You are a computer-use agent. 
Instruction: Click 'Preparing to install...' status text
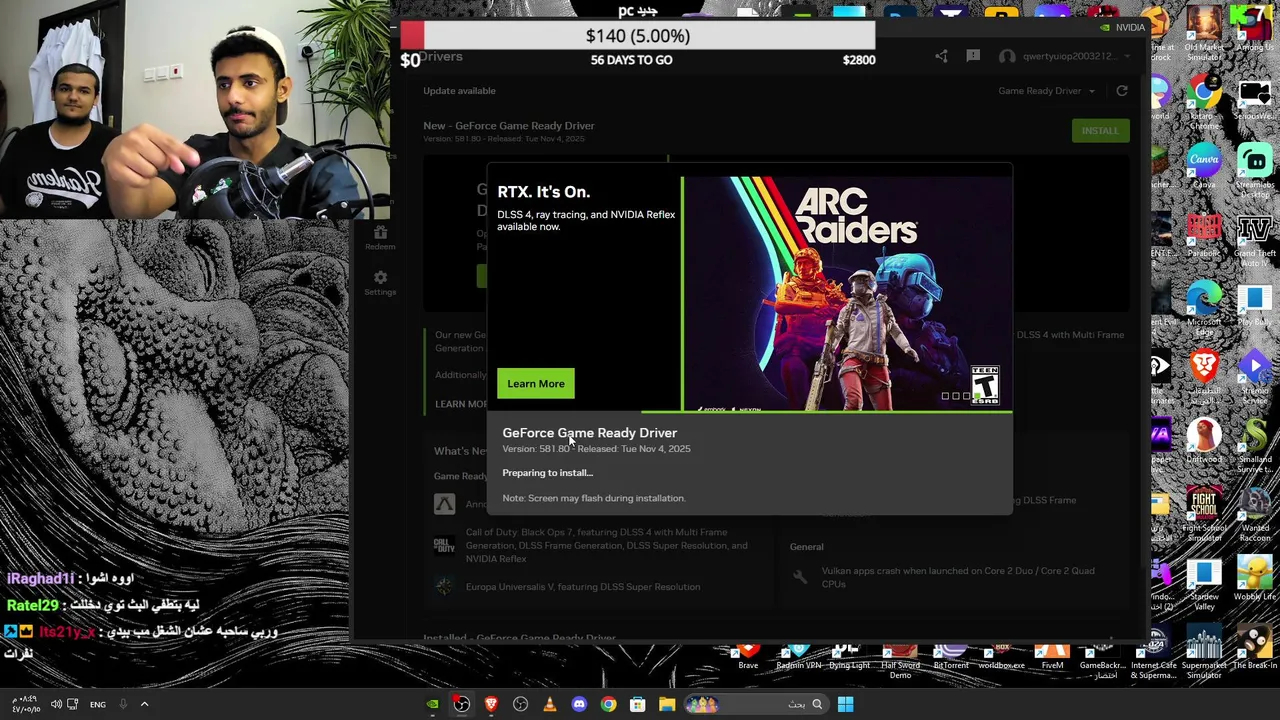coord(547,473)
